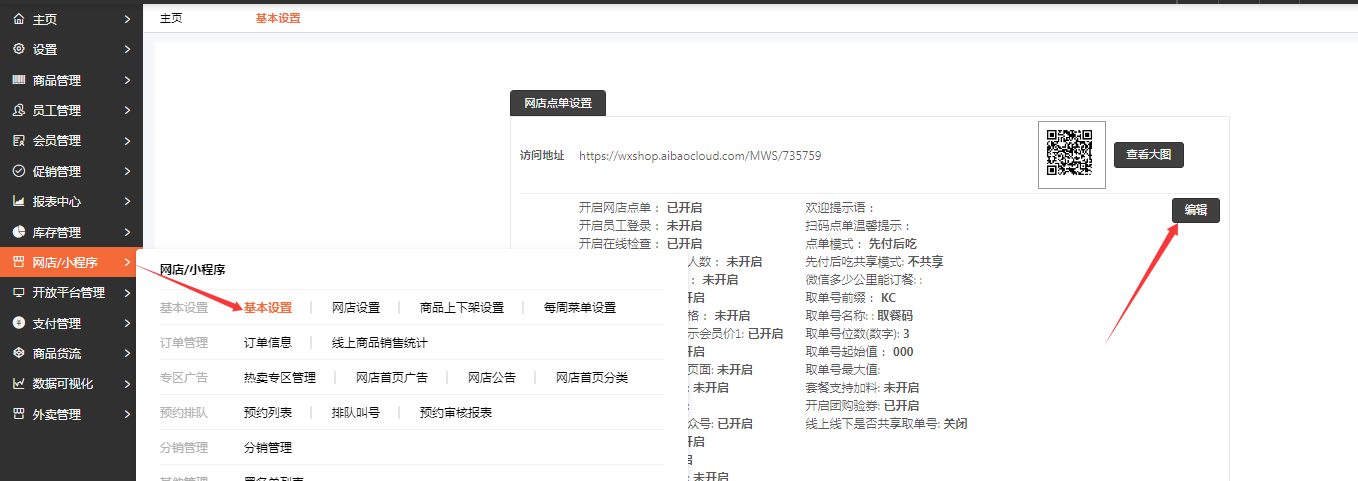Click the 支付管理 coin icon
Viewport: 1358px width, 481px height.
[x=18, y=323]
